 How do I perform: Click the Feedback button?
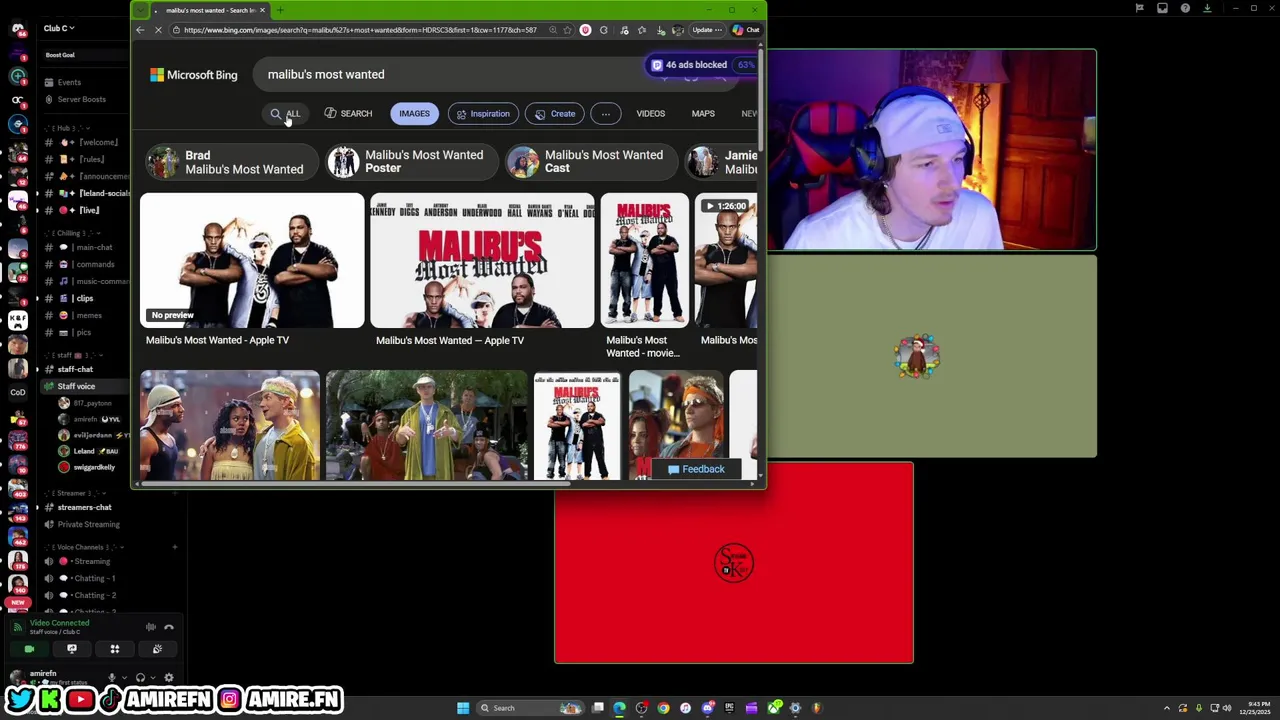pyautogui.click(x=696, y=469)
